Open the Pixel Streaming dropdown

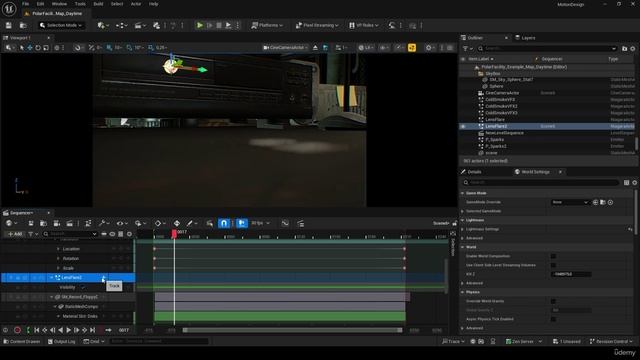(317, 25)
